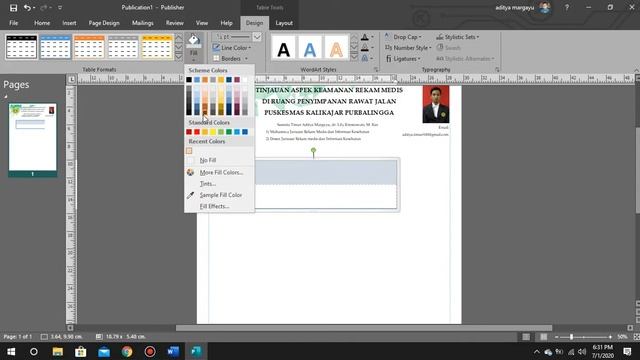
Task: Click the Help question mark icon
Action: click(x=567, y=8)
